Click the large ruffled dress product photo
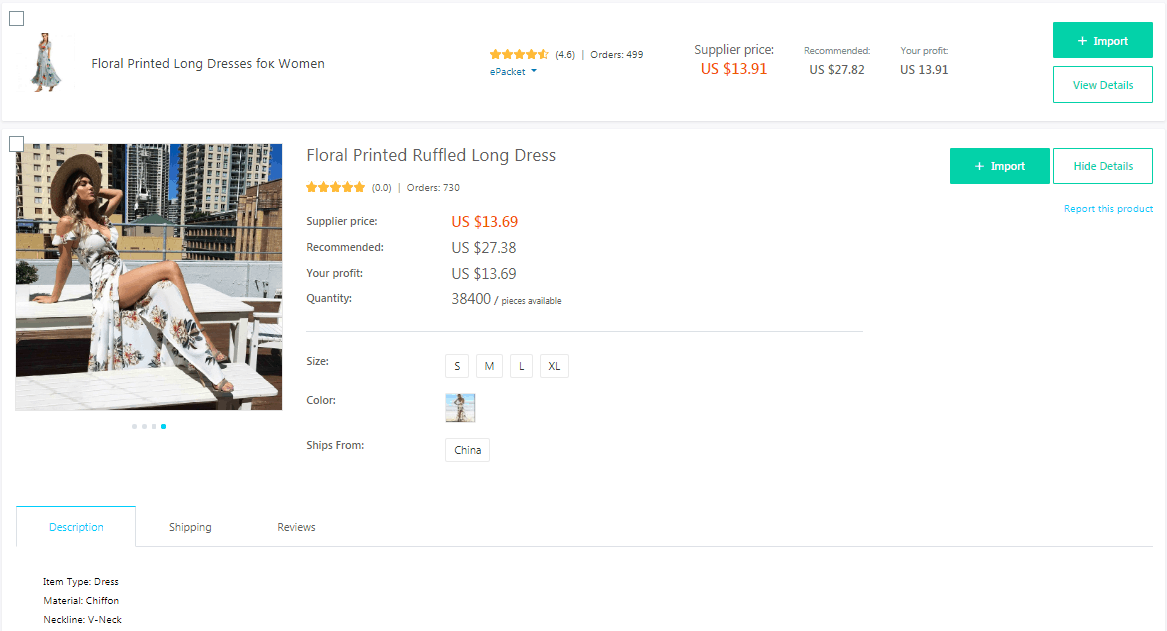Viewport: 1167px width, 631px height. pyautogui.click(x=148, y=277)
